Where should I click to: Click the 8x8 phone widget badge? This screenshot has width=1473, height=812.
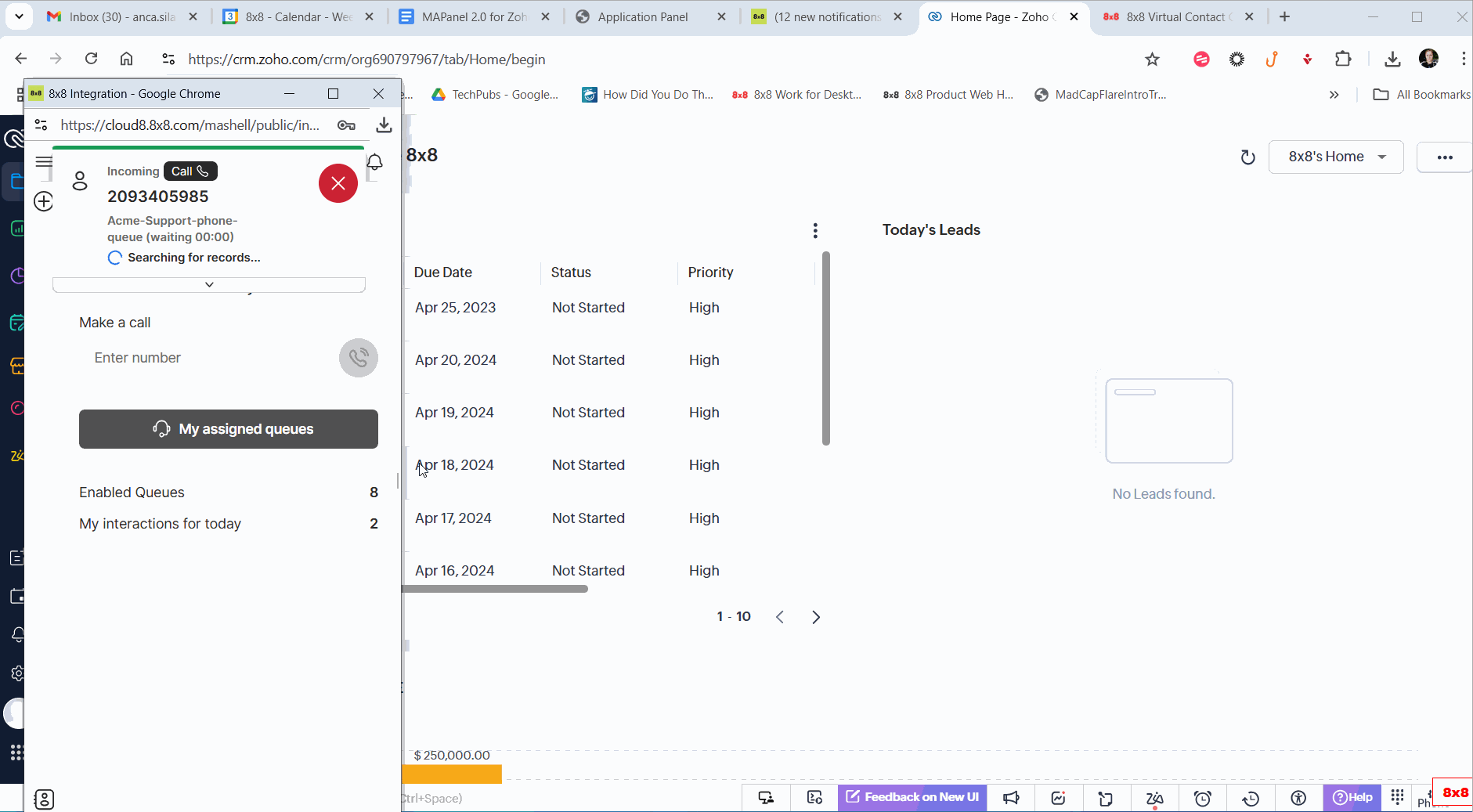point(1454,792)
